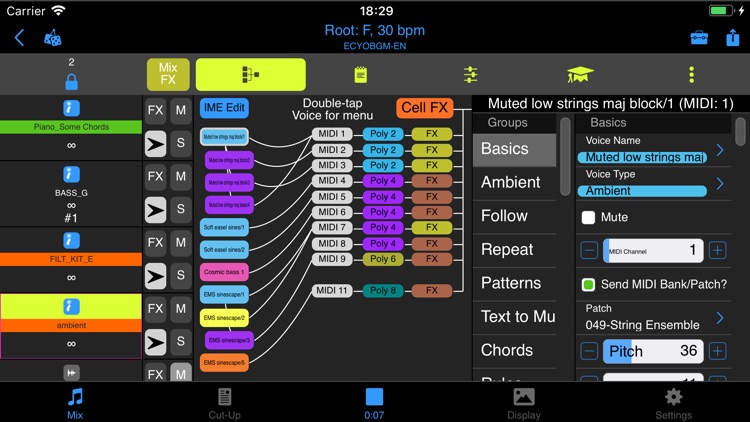
Task: Tap the dice randomize icon
Action: 53,38
